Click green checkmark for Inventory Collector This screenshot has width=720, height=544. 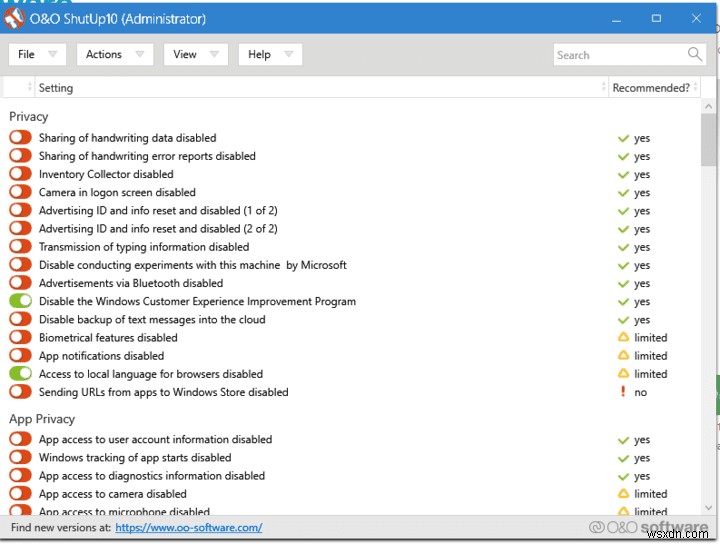(623, 175)
